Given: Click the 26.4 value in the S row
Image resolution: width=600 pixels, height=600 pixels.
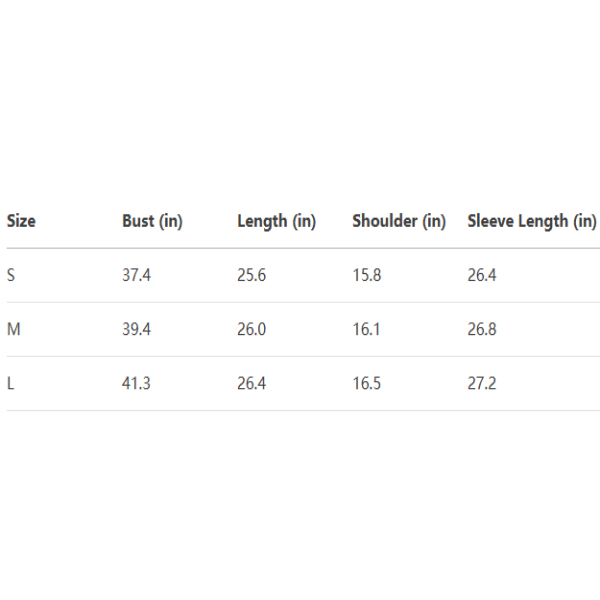Looking at the screenshot, I should coord(482,275).
